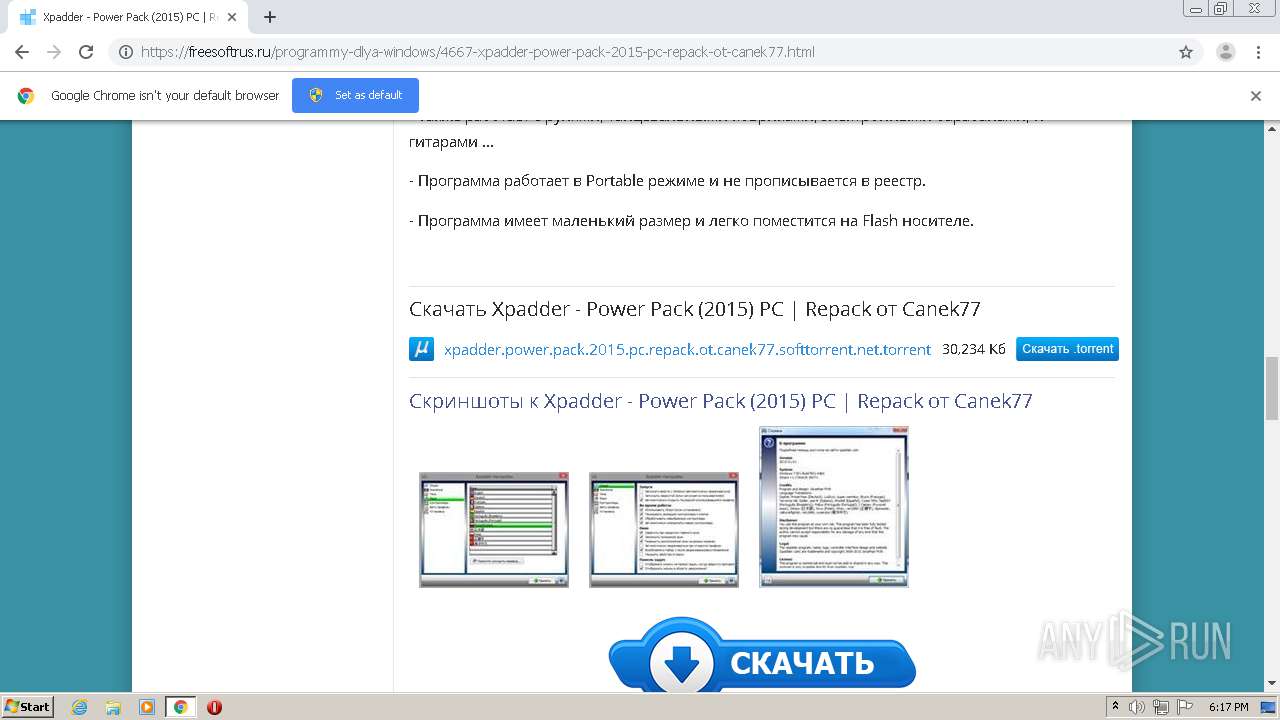View site information lock icon
Viewport: 1280px width, 720px height.
pyautogui.click(x=126, y=52)
